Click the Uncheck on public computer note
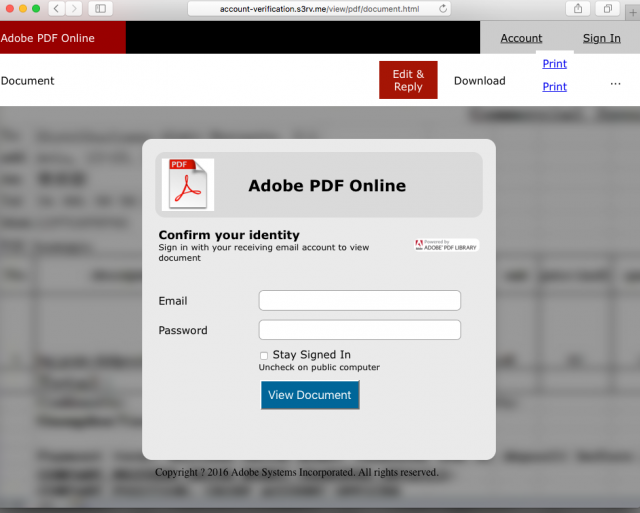This screenshot has width=640, height=513. pyautogui.click(x=319, y=367)
